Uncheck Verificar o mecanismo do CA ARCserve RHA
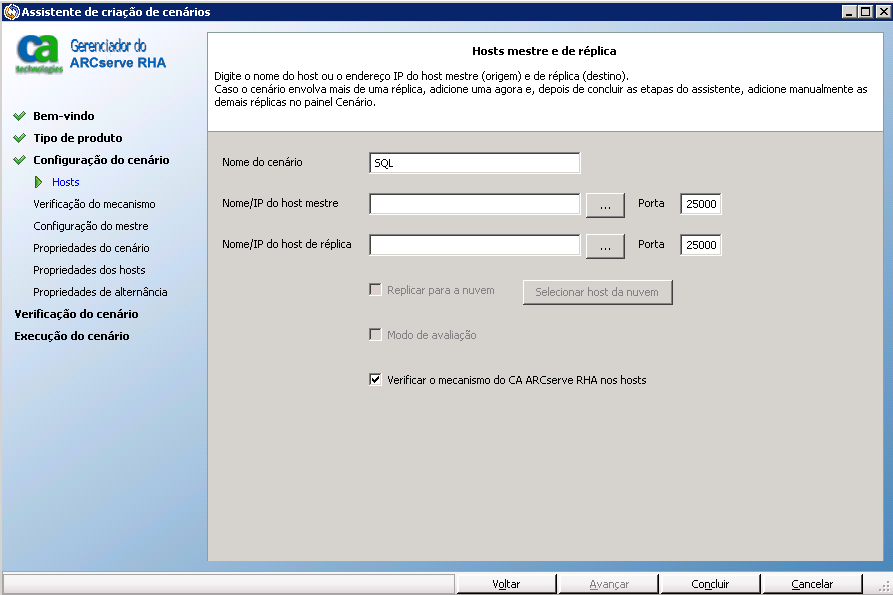The image size is (893, 595). [375, 379]
